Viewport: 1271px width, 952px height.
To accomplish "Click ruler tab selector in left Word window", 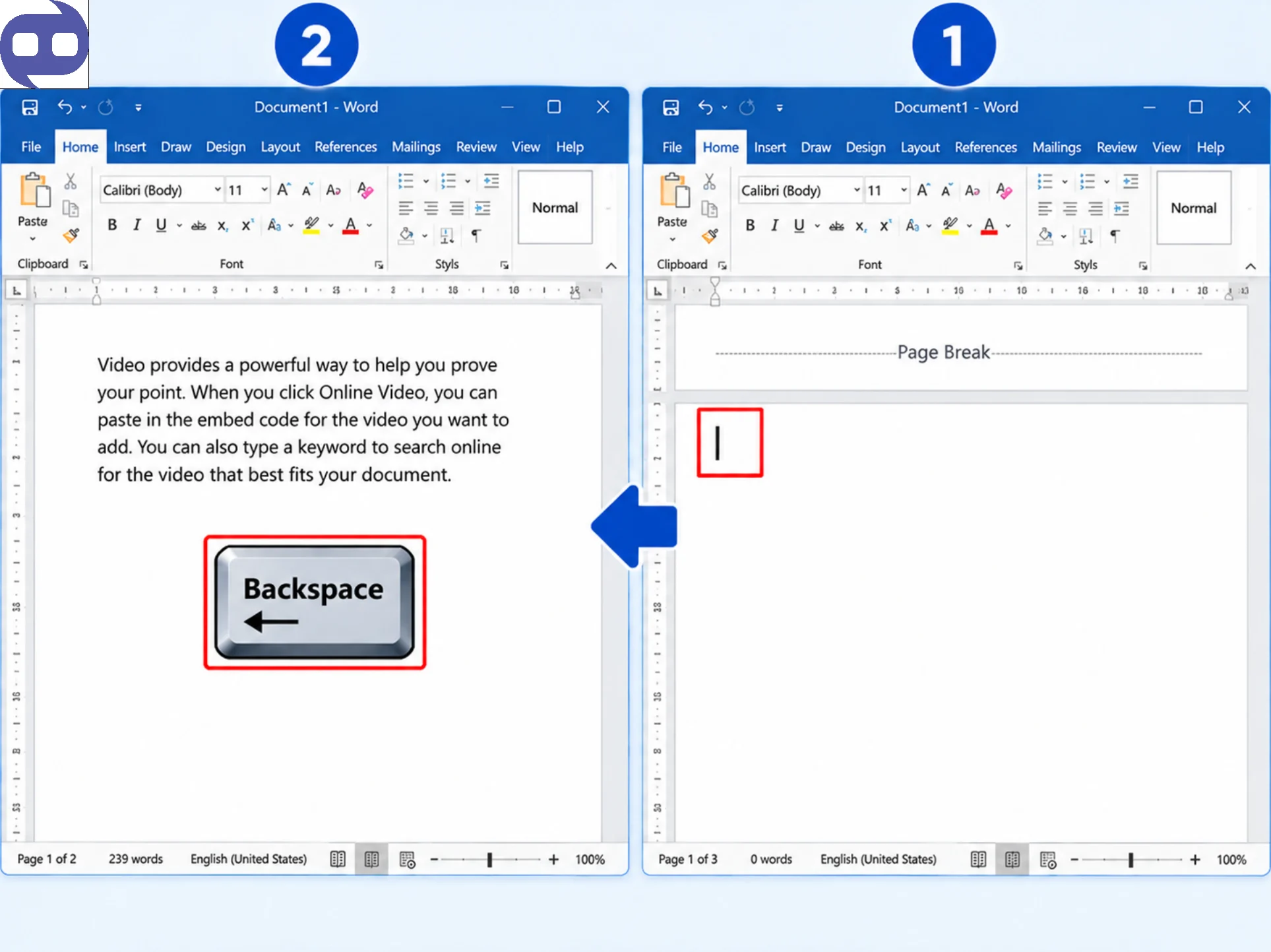I will tap(16, 290).
